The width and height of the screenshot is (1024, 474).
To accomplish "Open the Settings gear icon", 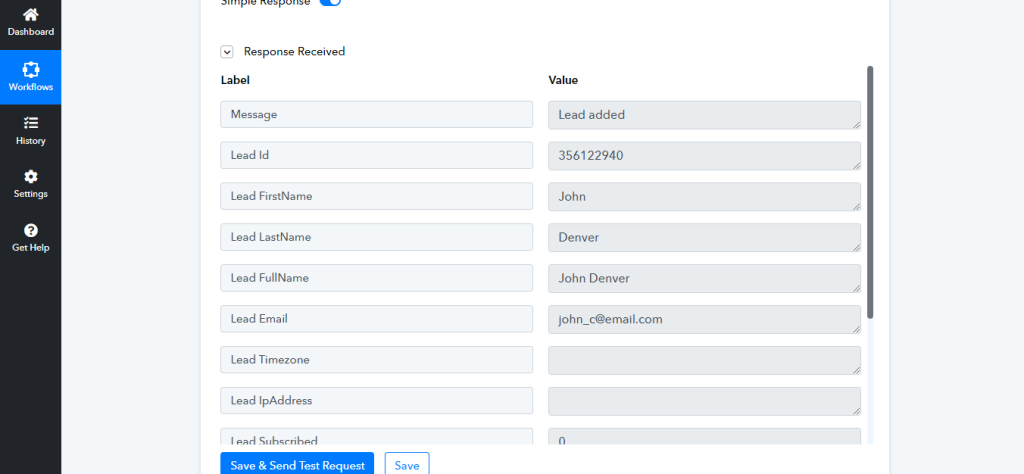I will (x=30, y=176).
